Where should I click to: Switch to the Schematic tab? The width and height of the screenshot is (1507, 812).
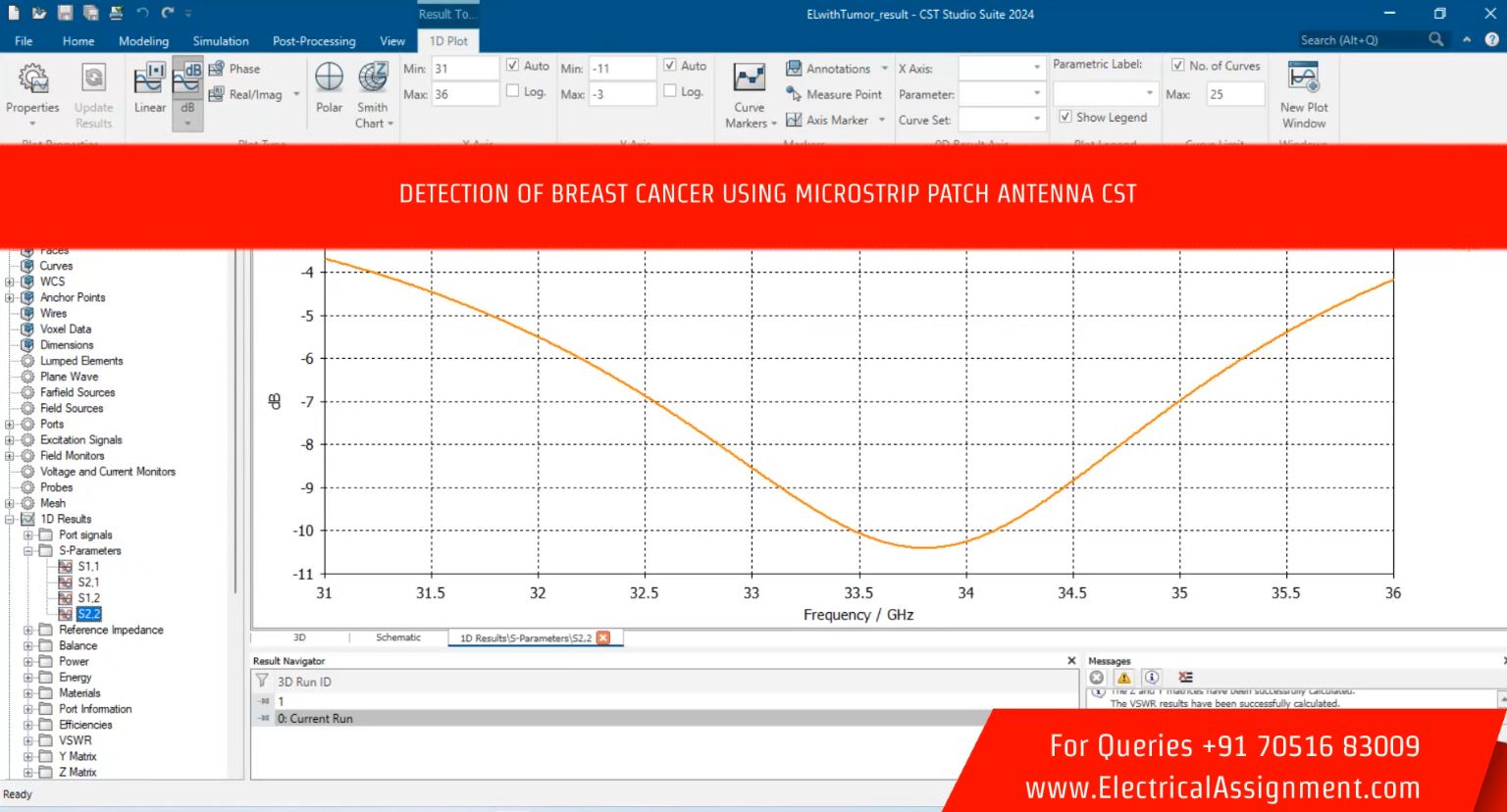(x=397, y=637)
